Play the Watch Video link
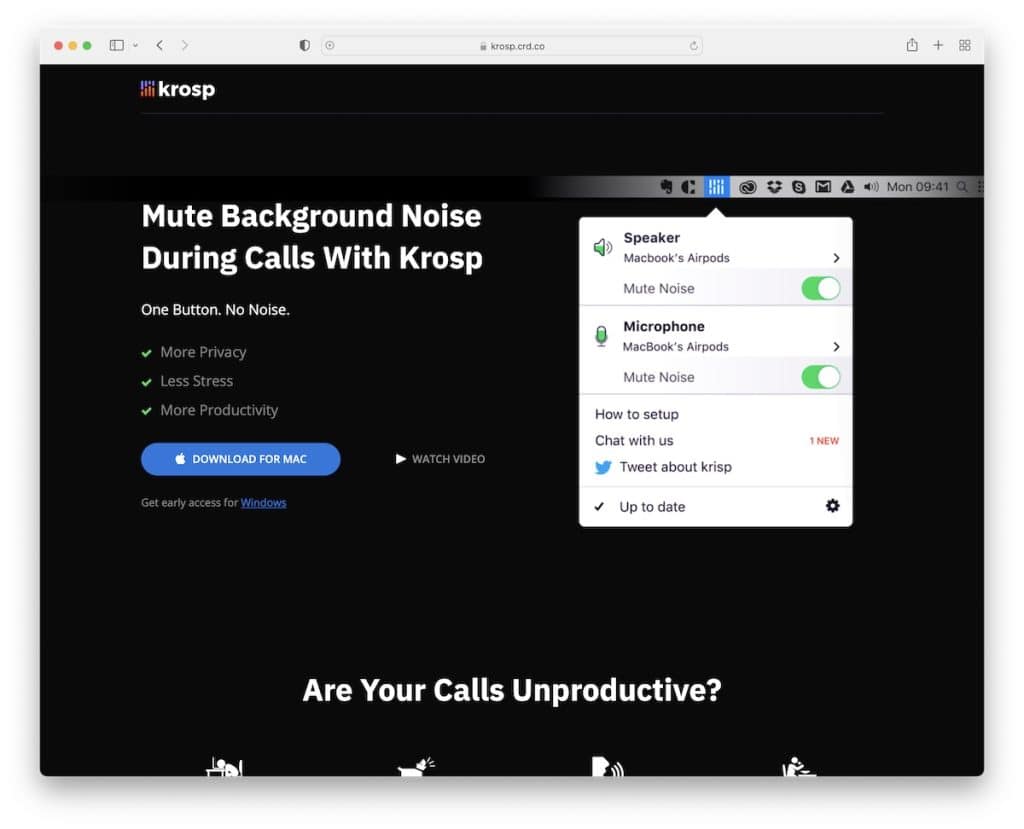 441,459
